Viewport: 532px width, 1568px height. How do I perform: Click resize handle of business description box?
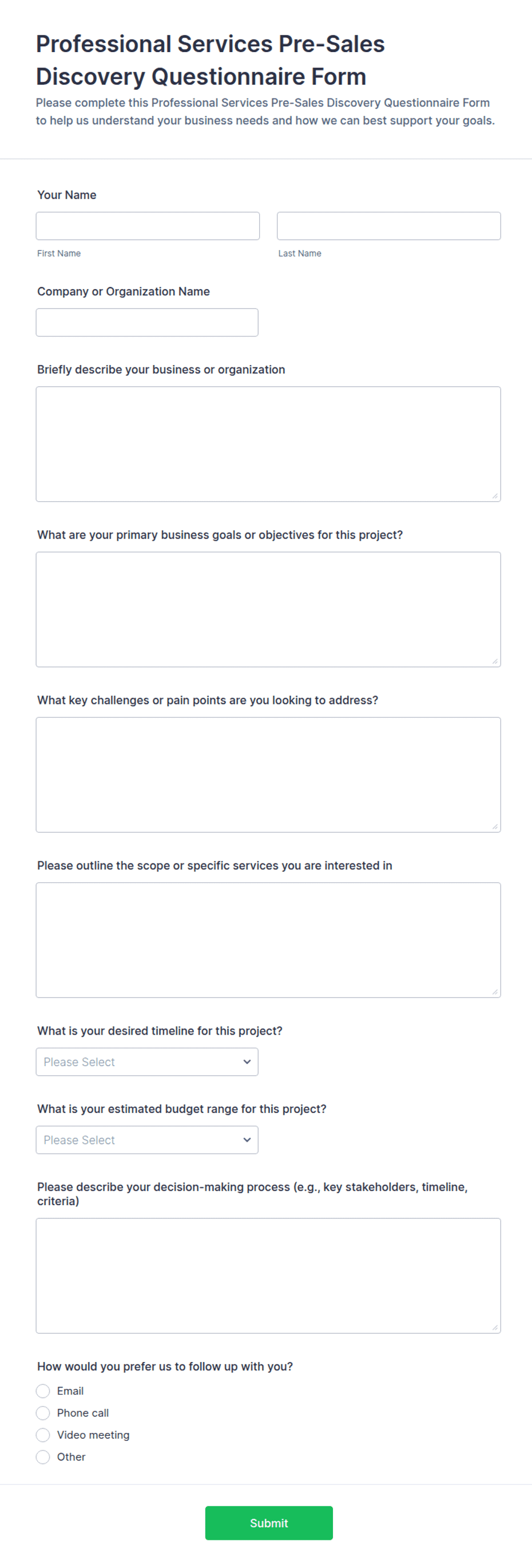[495, 496]
